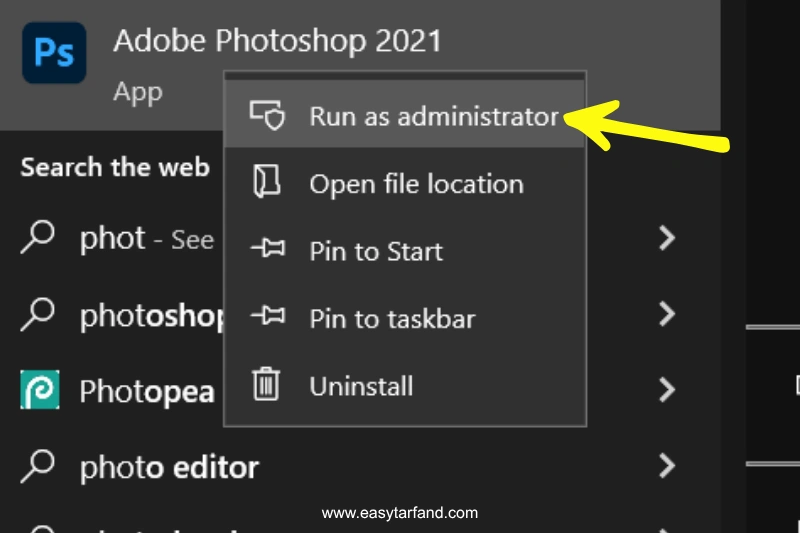Image resolution: width=800 pixels, height=533 pixels.
Task: Search the web for 'phot'
Action: (x=113, y=238)
